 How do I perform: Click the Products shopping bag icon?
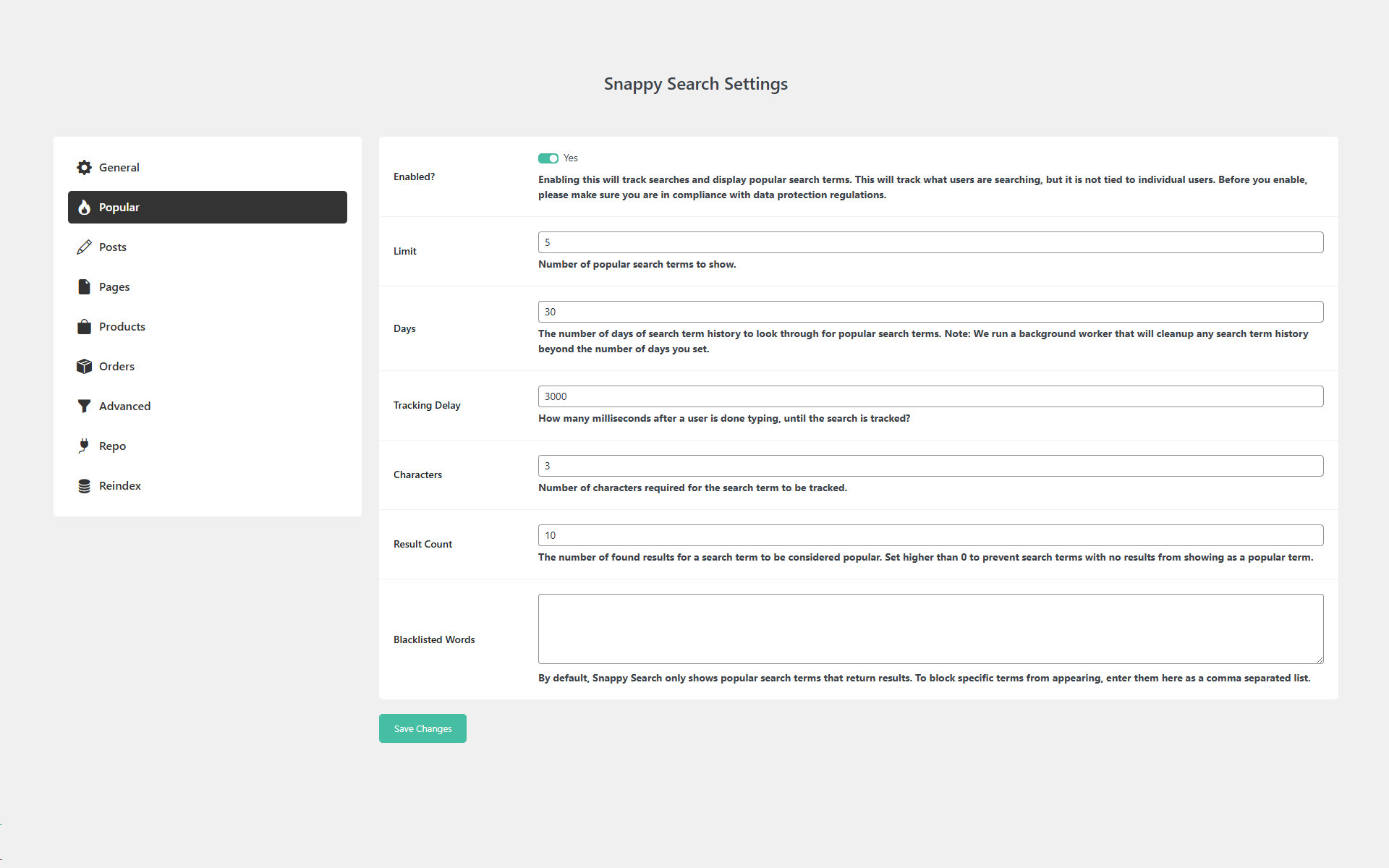click(85, 326)
